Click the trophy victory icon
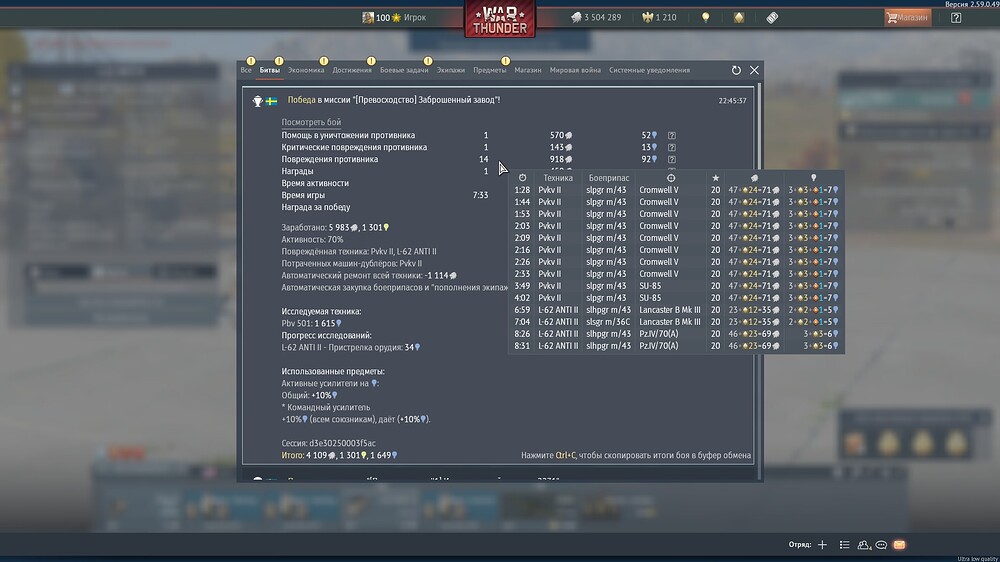 click(257, 101)
